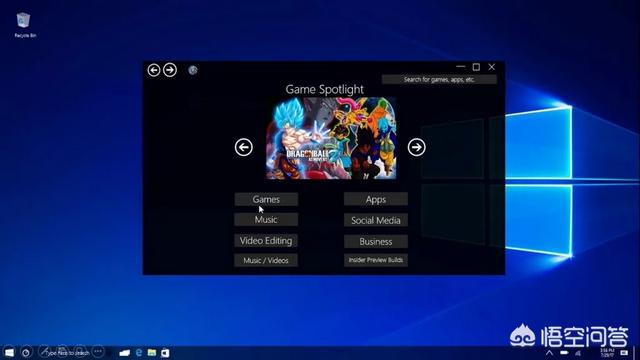Screen dimensions: 640x360
Task: Open the Music / Videos category
Action: (x=266, y=260)
